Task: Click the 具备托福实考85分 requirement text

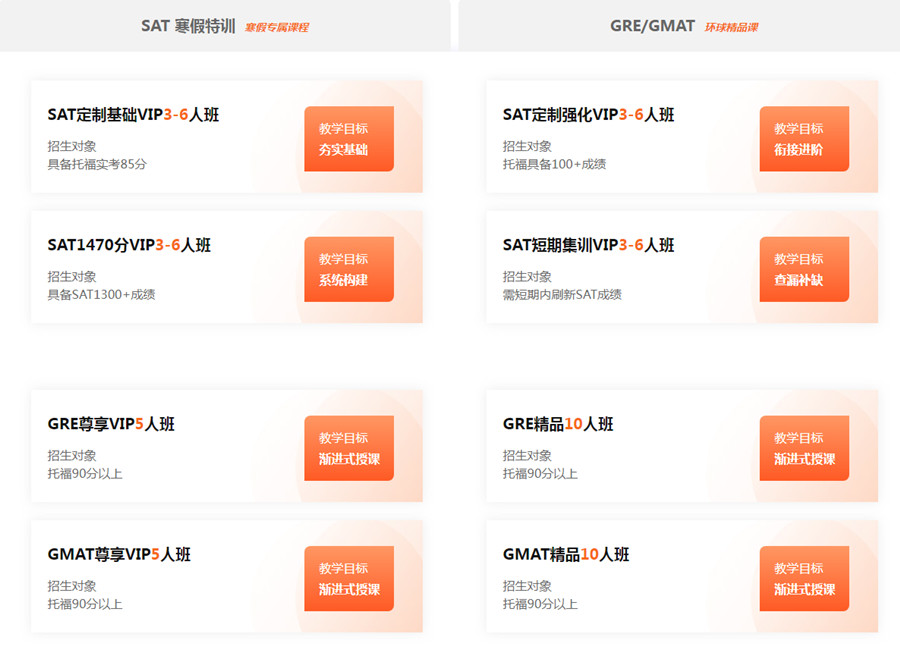Action: (97, 164)
